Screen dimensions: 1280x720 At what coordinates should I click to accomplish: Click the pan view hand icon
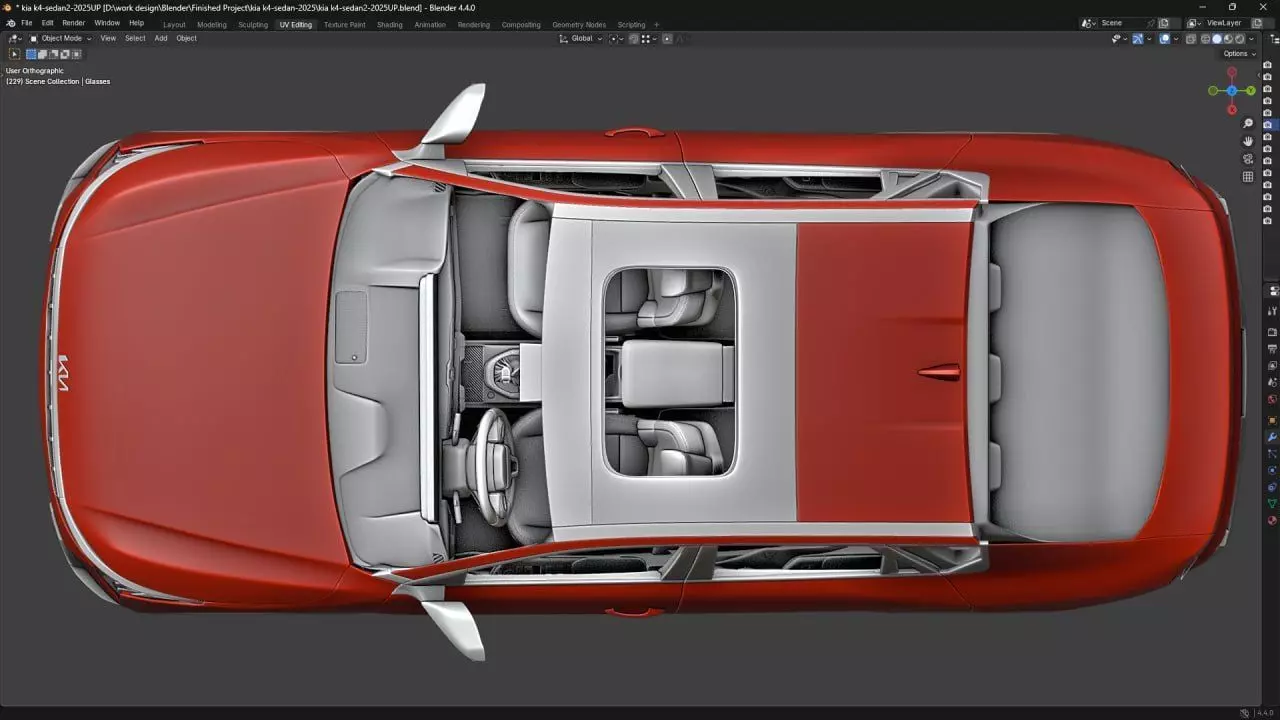(1248, 141)
